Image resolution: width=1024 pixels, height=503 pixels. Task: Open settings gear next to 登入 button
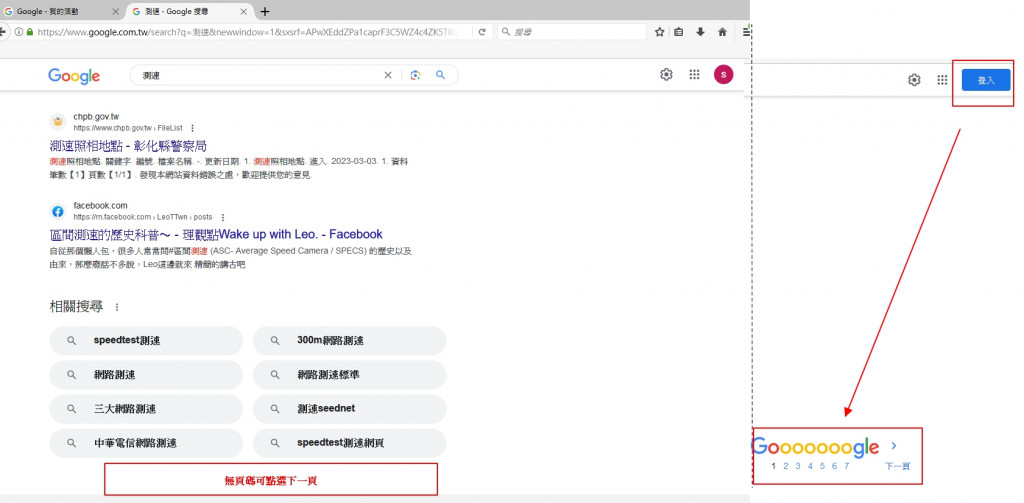[914, 80]
